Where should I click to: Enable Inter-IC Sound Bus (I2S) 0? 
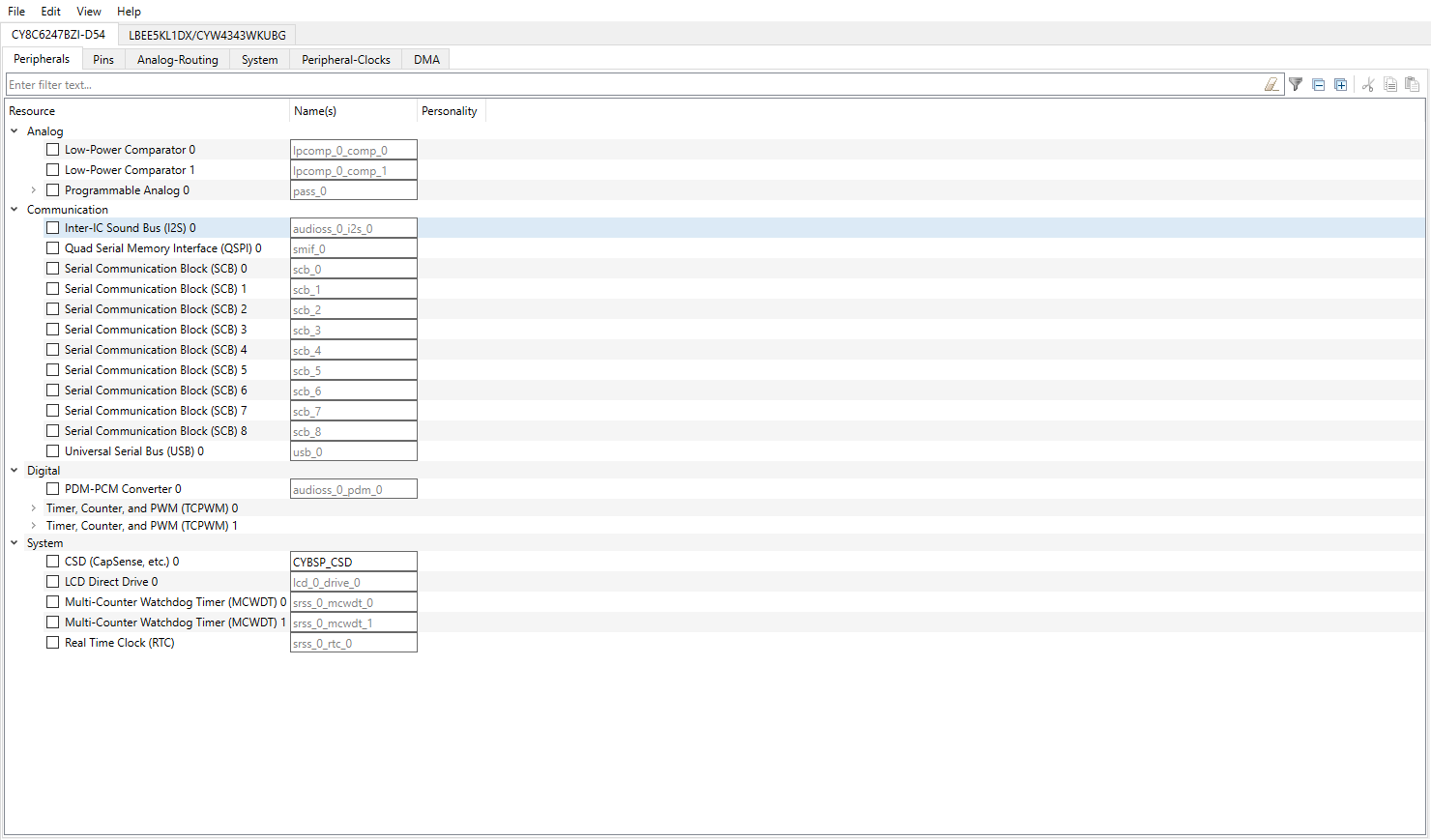(x=53, y=228)
